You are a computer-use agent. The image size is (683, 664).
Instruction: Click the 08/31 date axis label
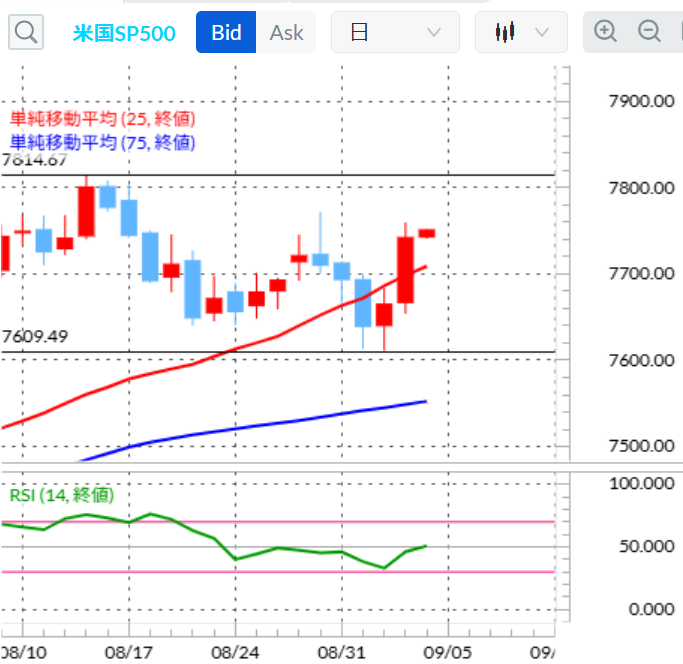click(342, 653)
